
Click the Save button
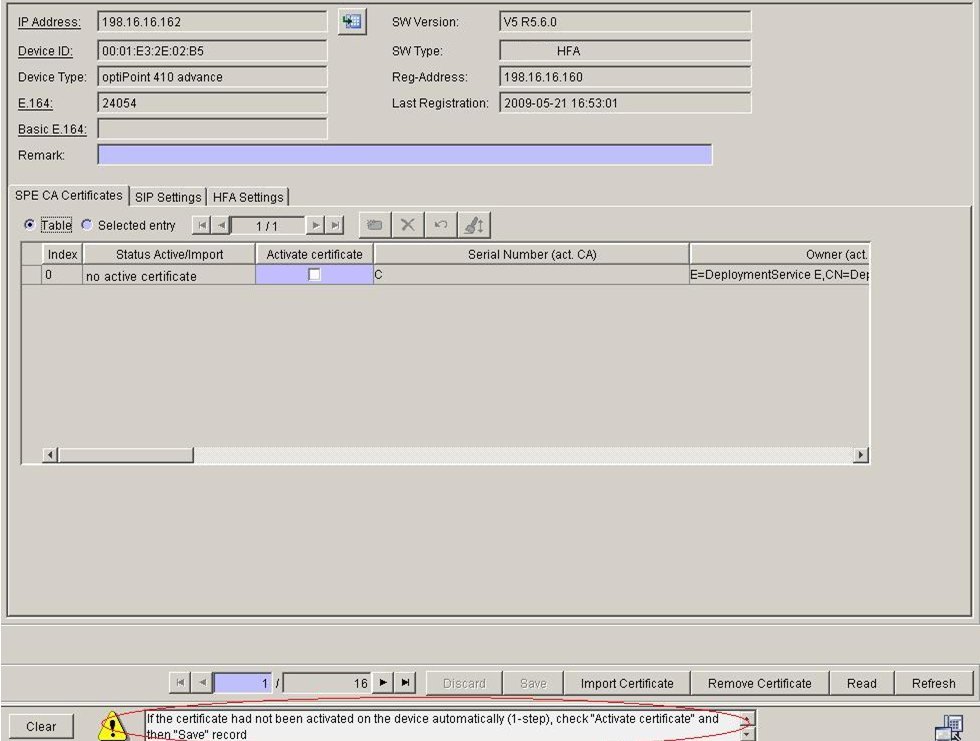pos(533,683)
